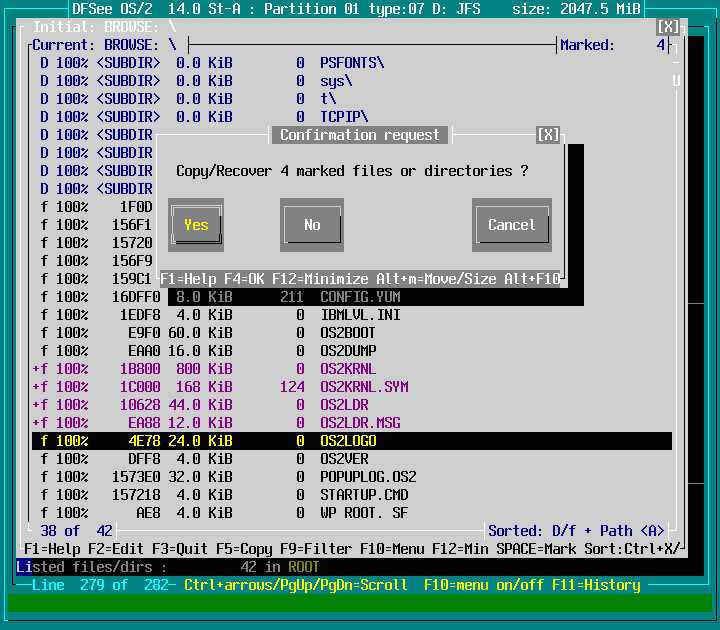
Task: Close the Confirmation request dialog with [X]
Action: point(548,135)
